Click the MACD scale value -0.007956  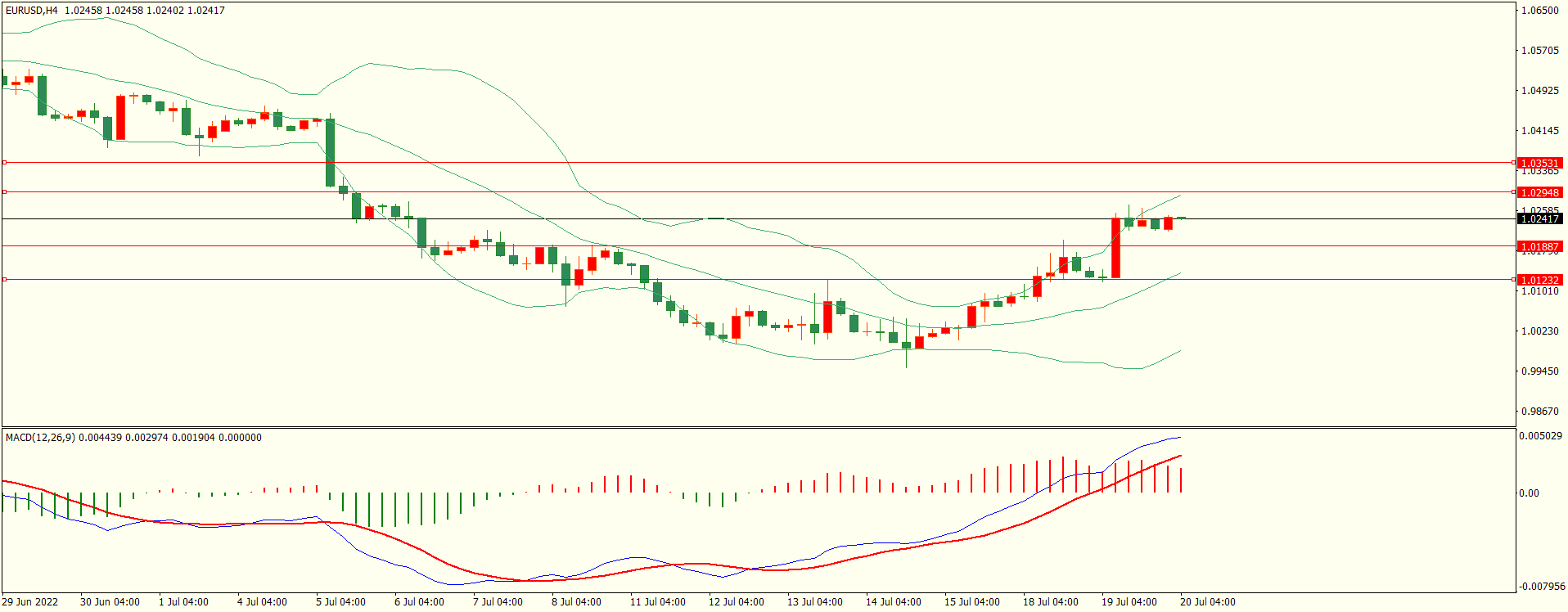tap(1541, 587)
